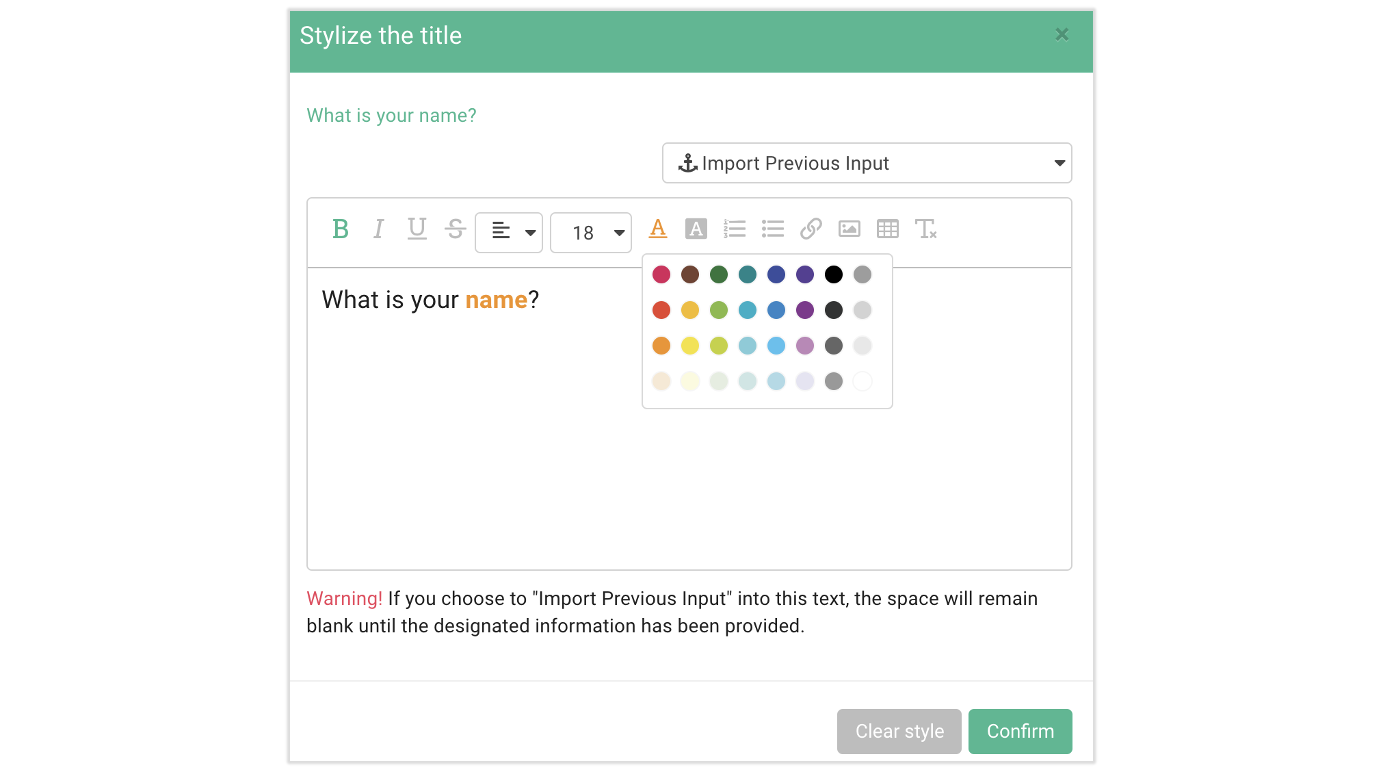Apply strikethrough formatting
Screen dimensions: 1380x774
455,229
